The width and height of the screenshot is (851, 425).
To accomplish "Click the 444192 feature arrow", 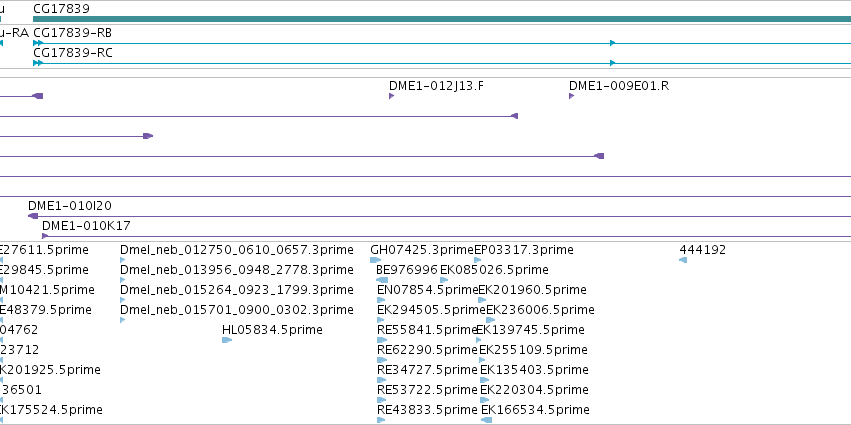I will (683, 260).
